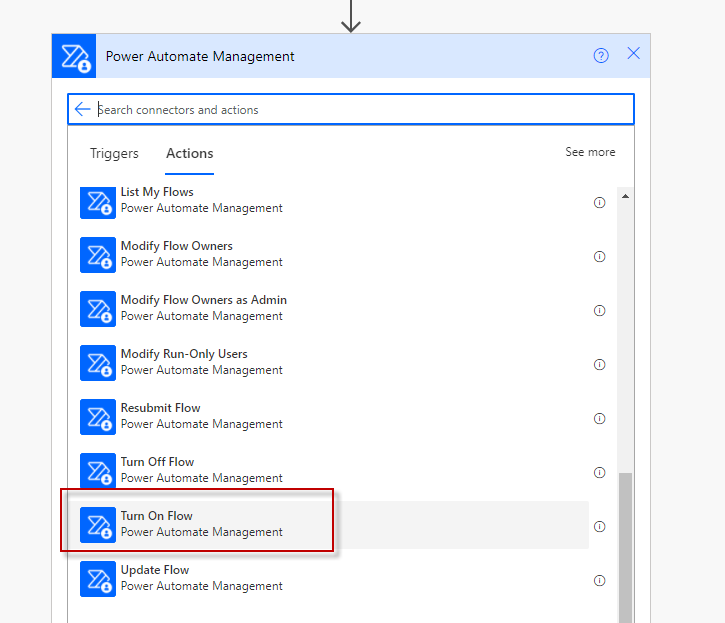This screenshot has width=725, height=623.
Task: Show info for Turn On Flow
Action: click(599, 527)
